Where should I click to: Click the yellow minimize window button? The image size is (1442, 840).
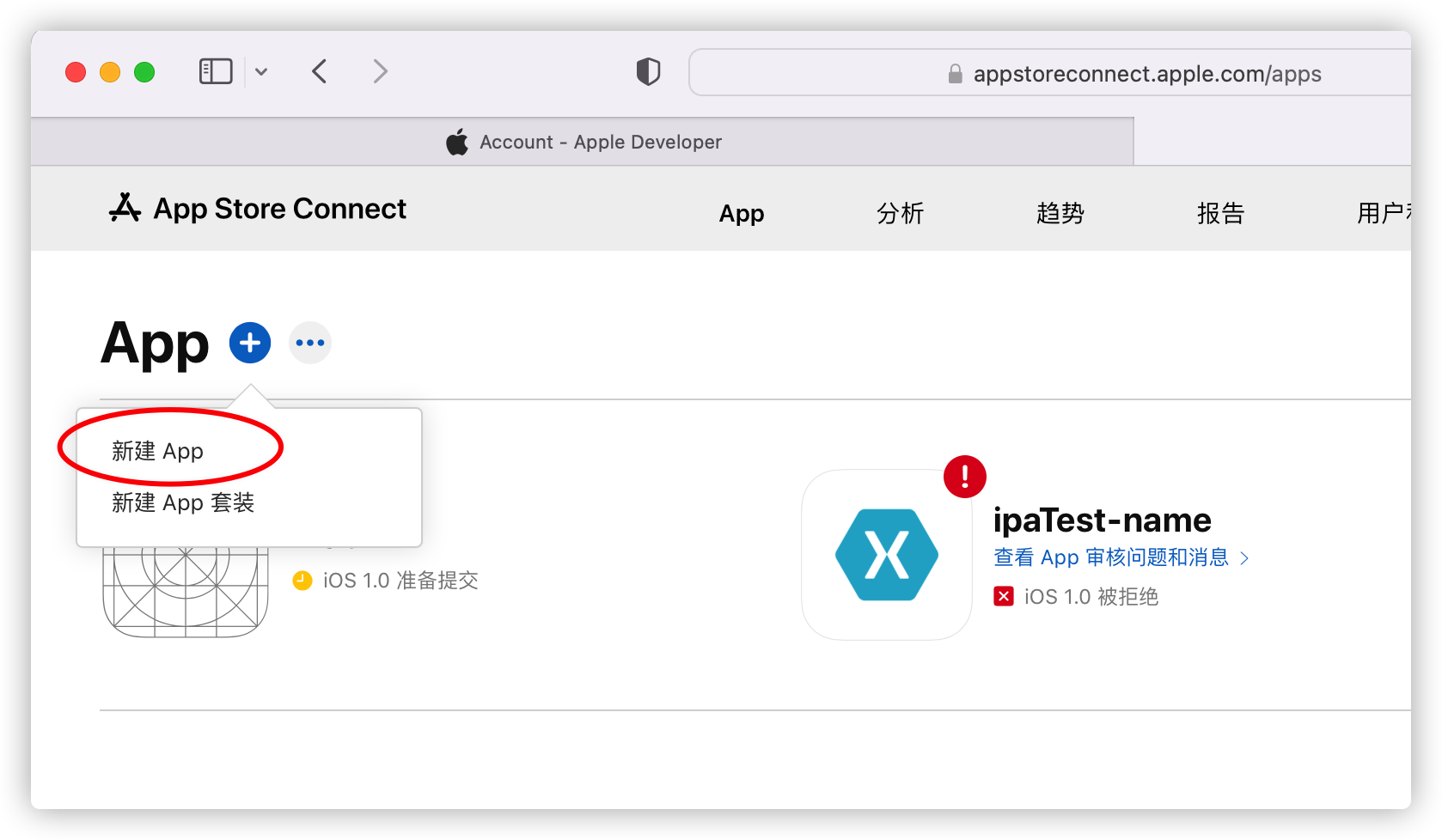pyautogui.click(x=110, y=72)
